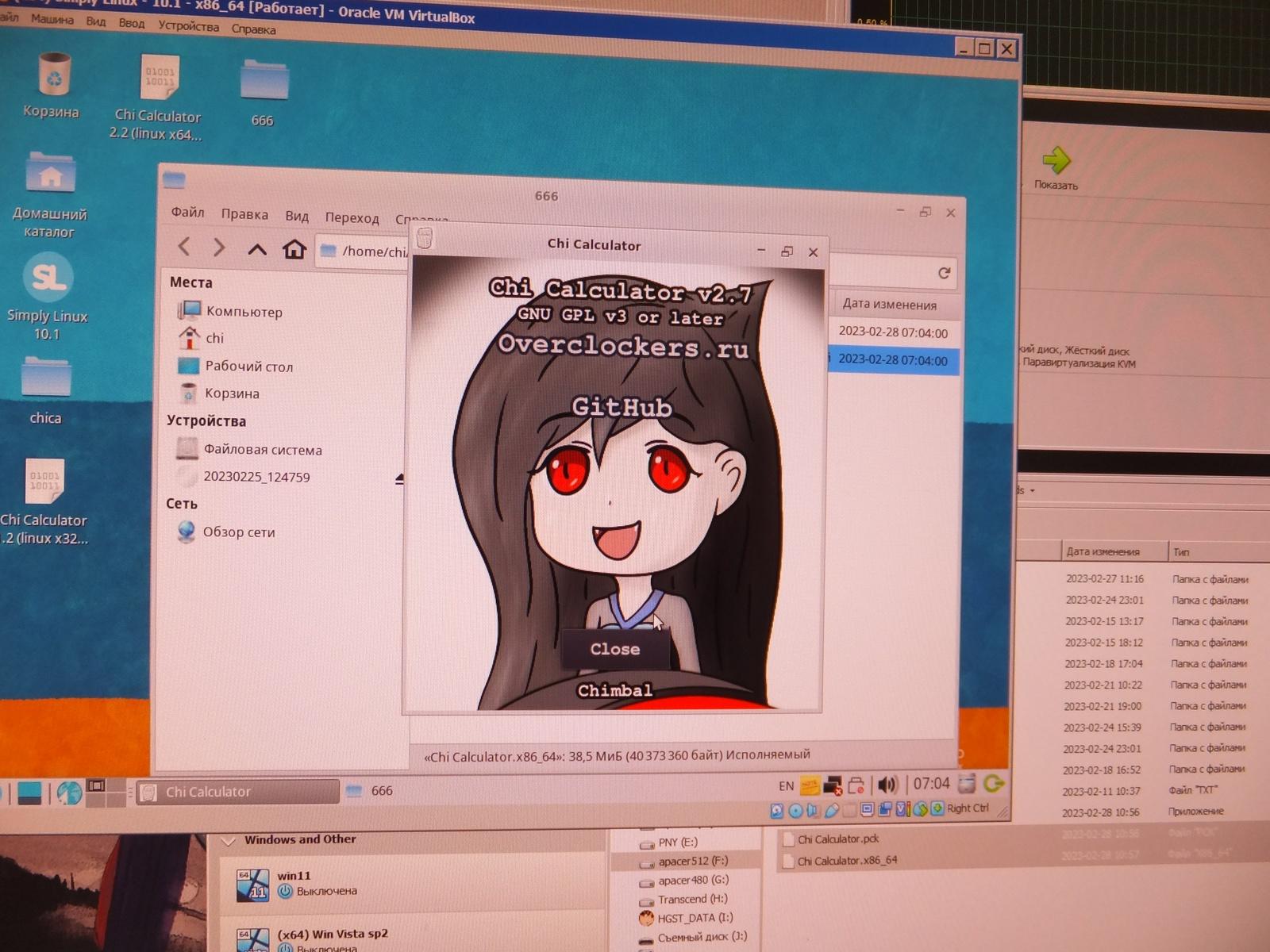Screen dimensions: 1270x952
Task: Open Обзор сети in the sidebar
Action: tap(226, 532)
